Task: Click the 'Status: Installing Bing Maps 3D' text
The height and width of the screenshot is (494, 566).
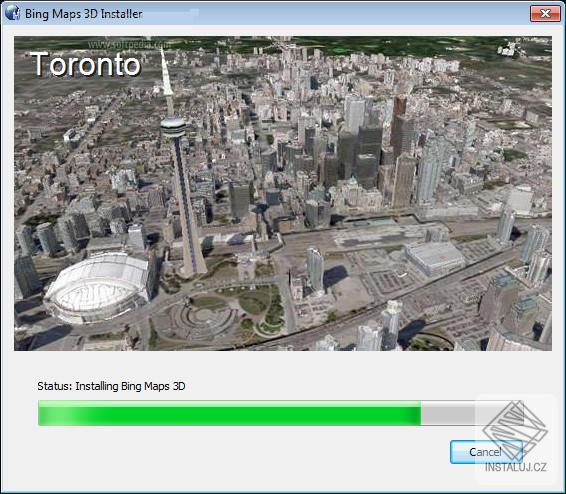Action: point(111,386)
